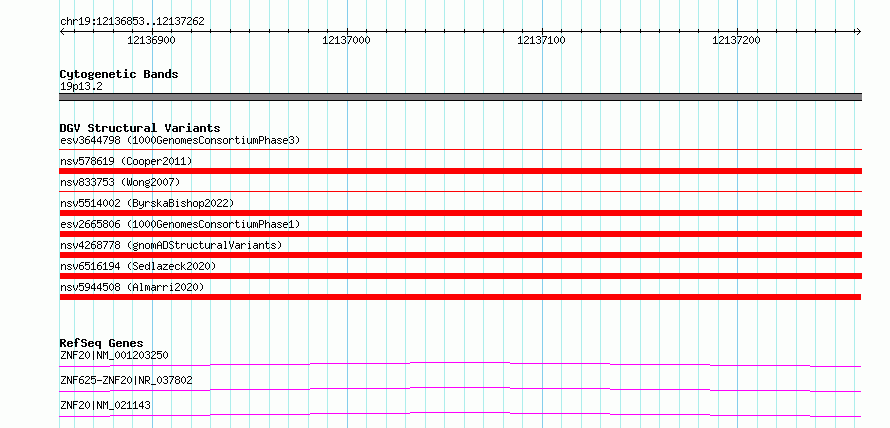Image resolution: width=890 pixels, height=428 pixels.
Task: Open variant esv2665806 (1000GenomesConsortiumPhase1) label
Action: pyautogui.click(x=180, y=224)
